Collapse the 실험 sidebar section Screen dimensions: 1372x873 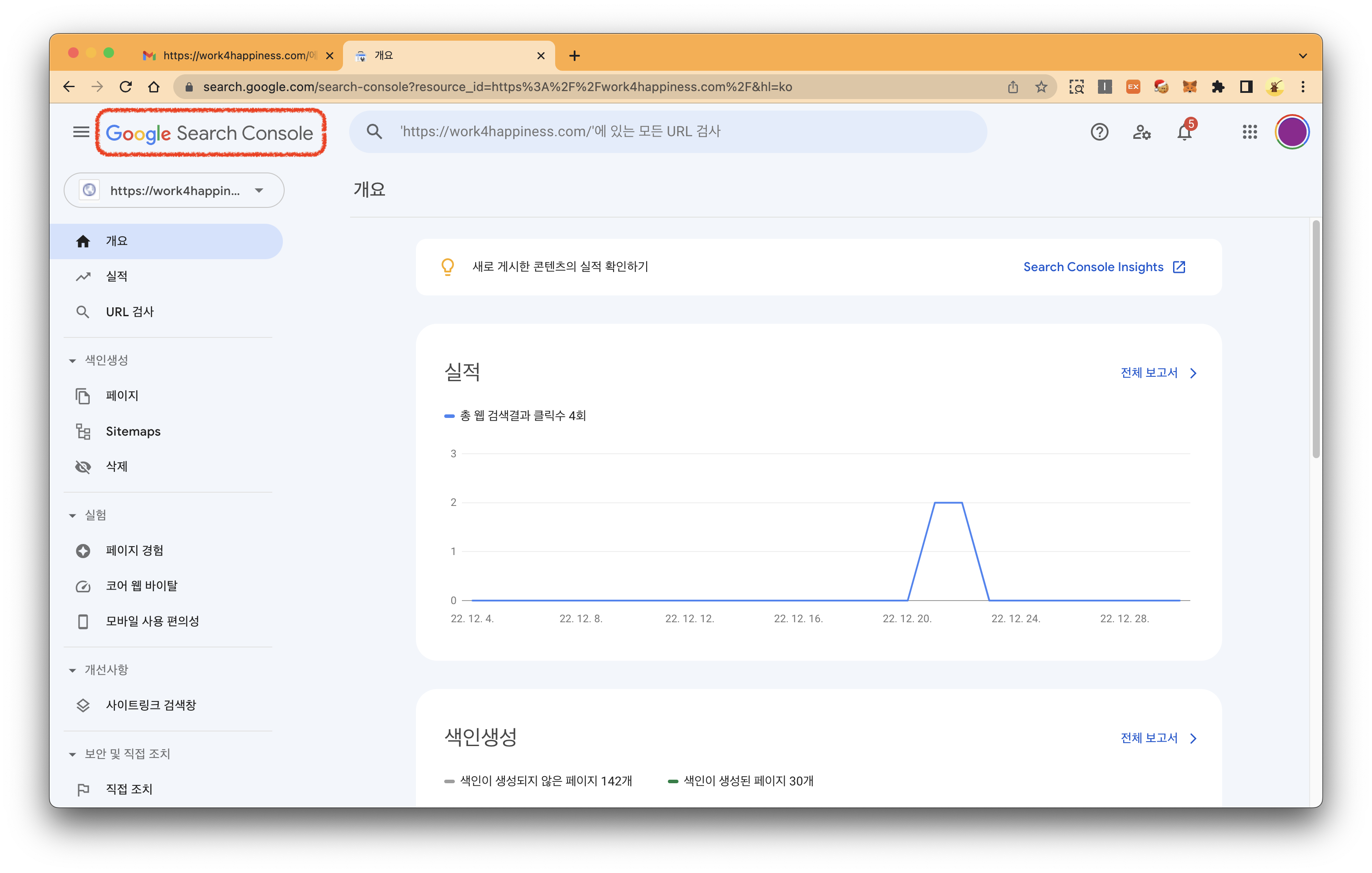(x=72, y=516)
